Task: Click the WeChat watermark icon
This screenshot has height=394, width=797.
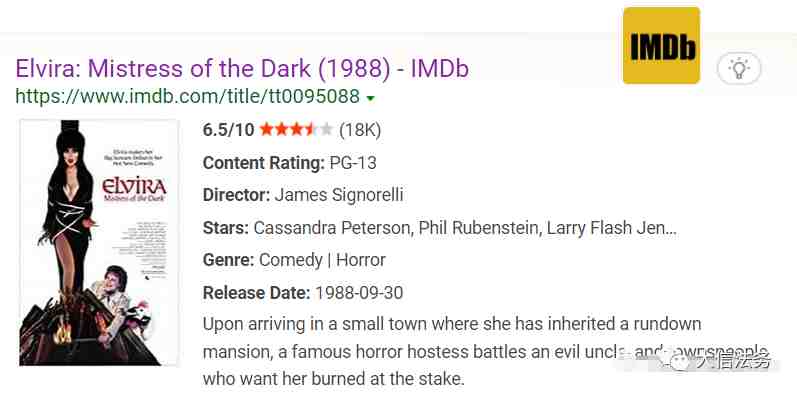Action: [680, 361]
